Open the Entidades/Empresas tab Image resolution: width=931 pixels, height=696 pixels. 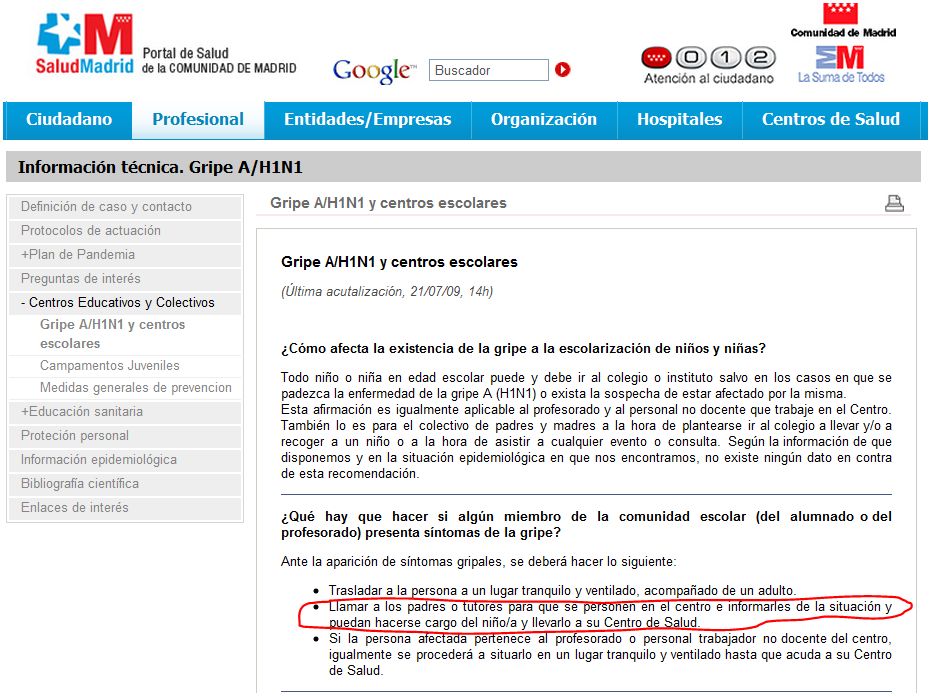[367, 120]
